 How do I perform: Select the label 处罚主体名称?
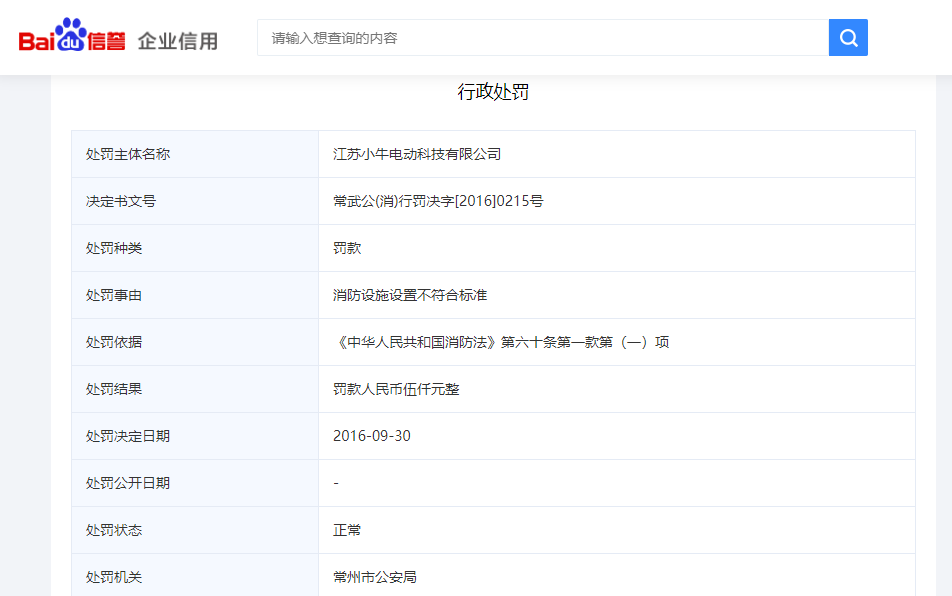pyautogui.click(x=128, y=154)
